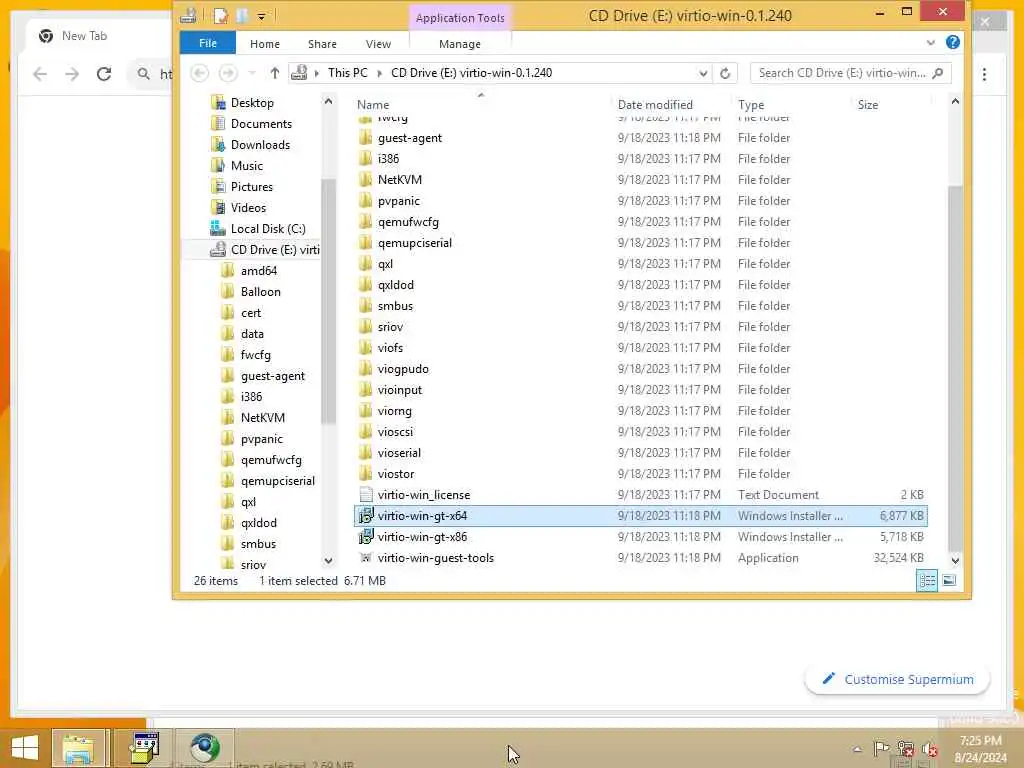Select Desktop in the navigation pane
Image resolution: width=1024 pixels, height=768 pixels.
(x=252, y=103)
